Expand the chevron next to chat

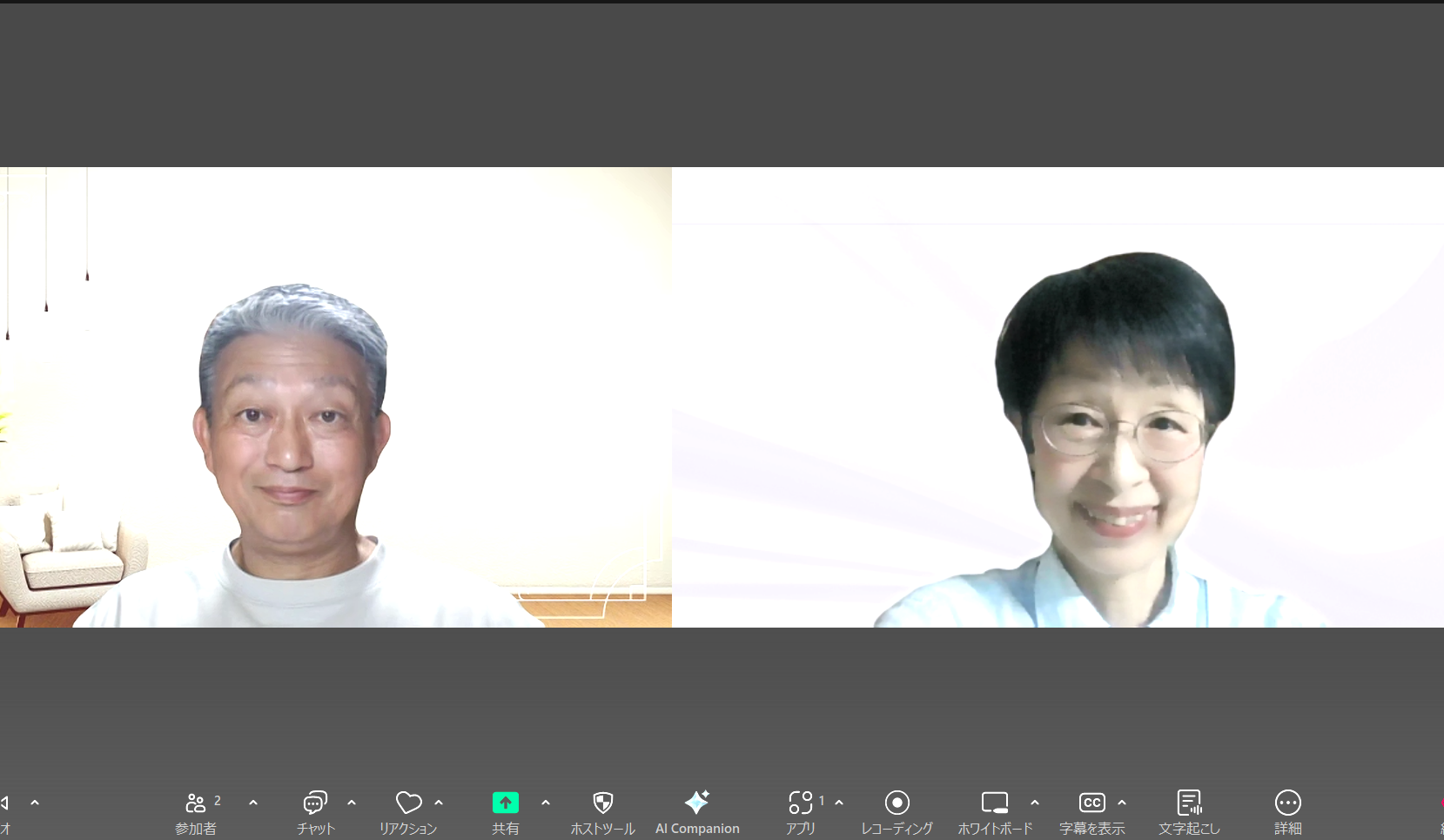coord(352,803)
